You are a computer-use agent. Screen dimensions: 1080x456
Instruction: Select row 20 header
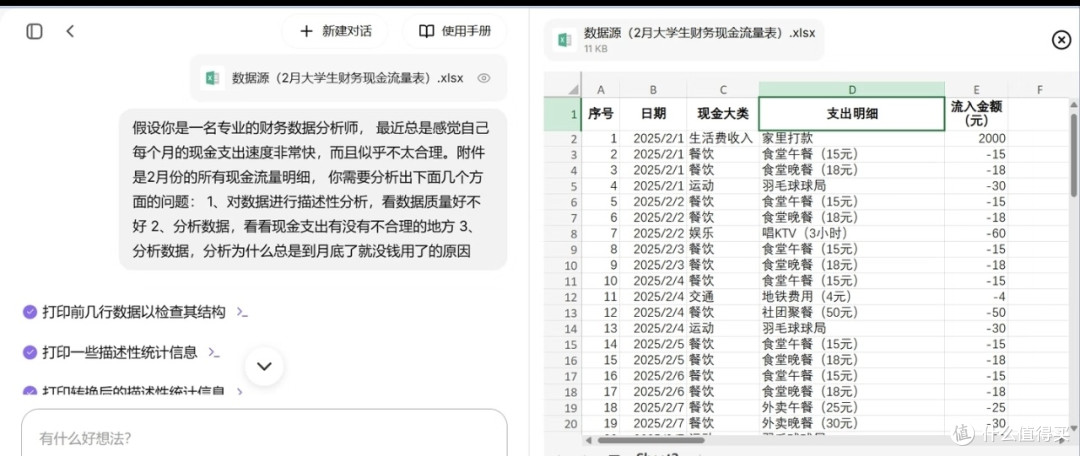[563, 424]
